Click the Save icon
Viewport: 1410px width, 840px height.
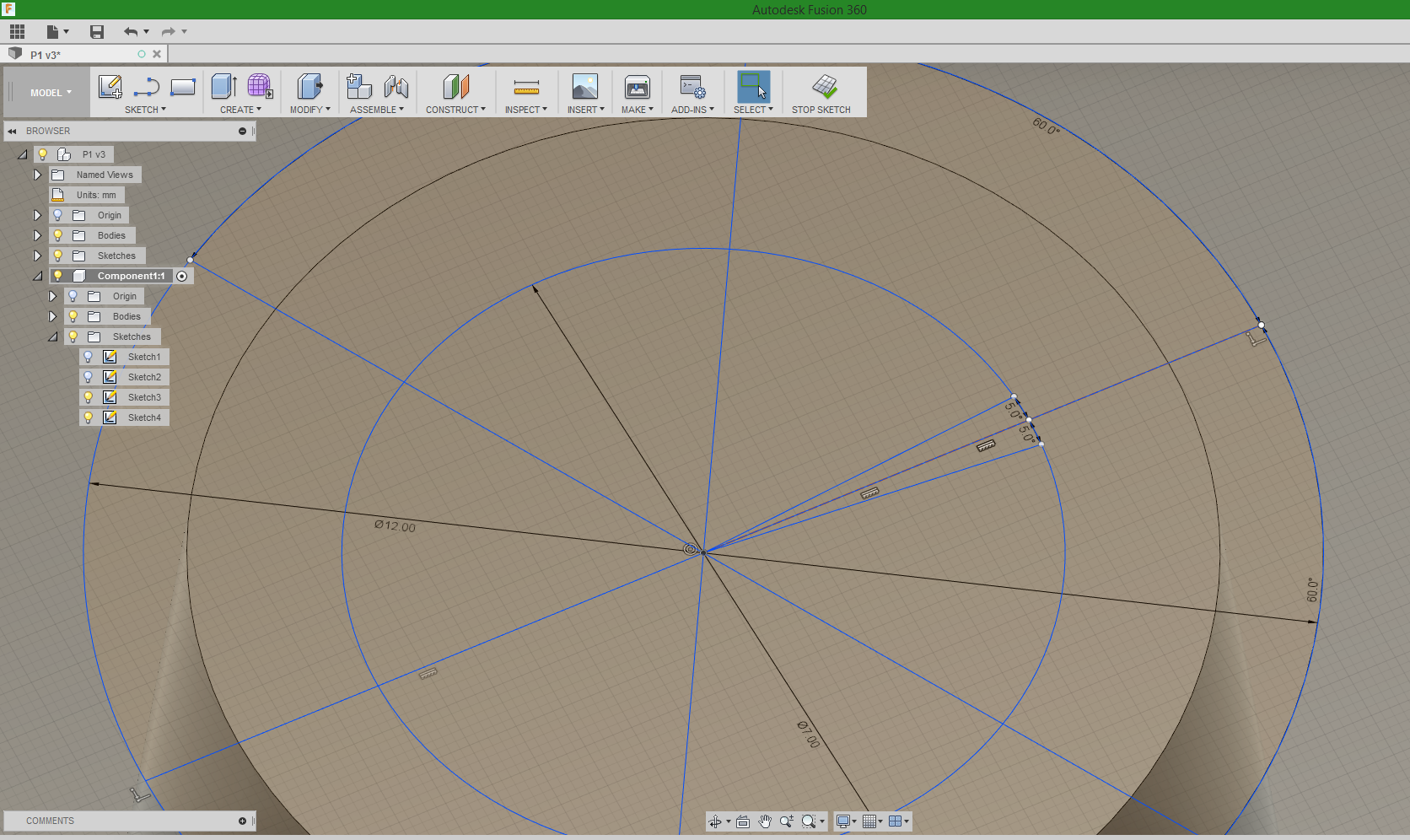coord(97,32)
